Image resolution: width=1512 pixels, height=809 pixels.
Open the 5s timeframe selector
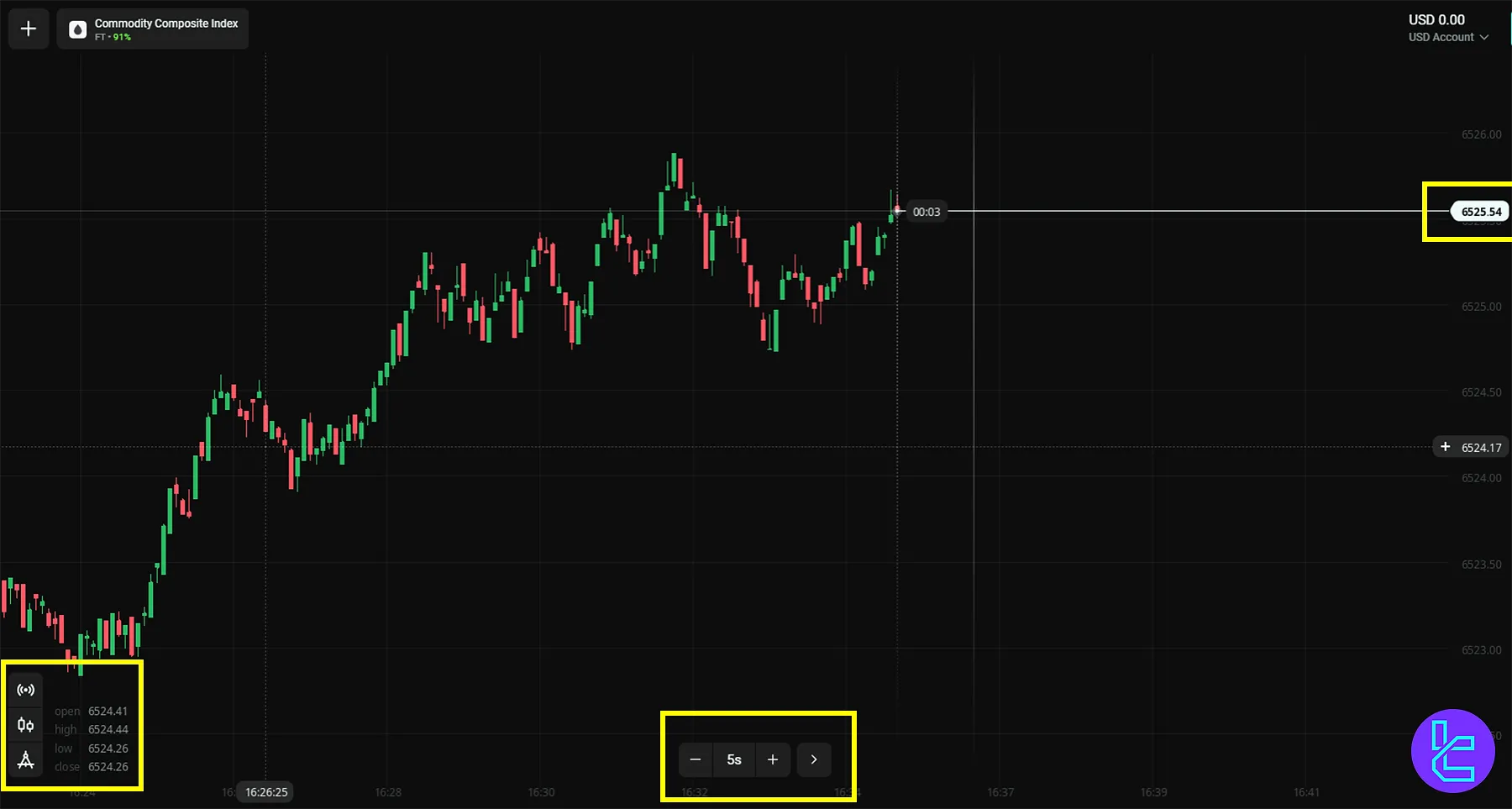[734, 759]
